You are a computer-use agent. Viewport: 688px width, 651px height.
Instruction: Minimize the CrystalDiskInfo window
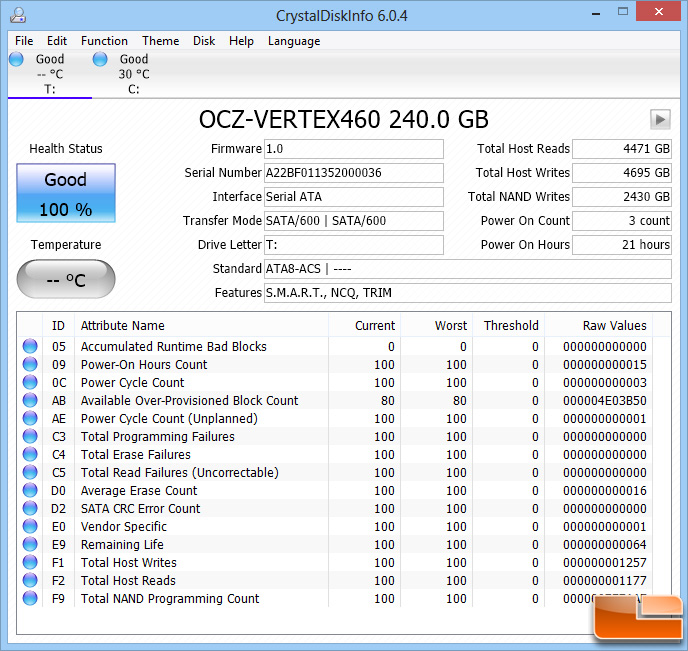pyautogui.click(x=595, y=13)
